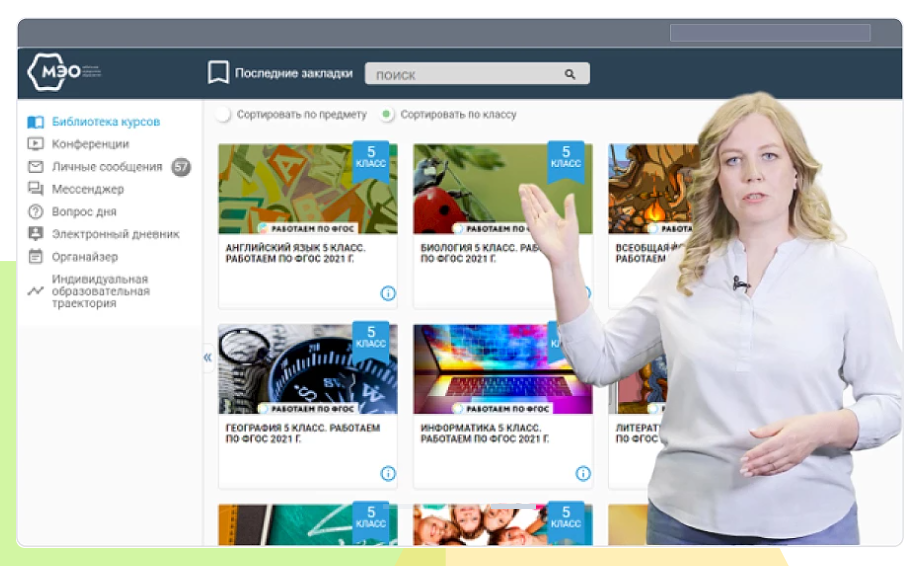Open Индивидуальная образовательная траектория menu item
Viewport: 916px width, 566px height.
pyautogui.click(x=99, y=291)
